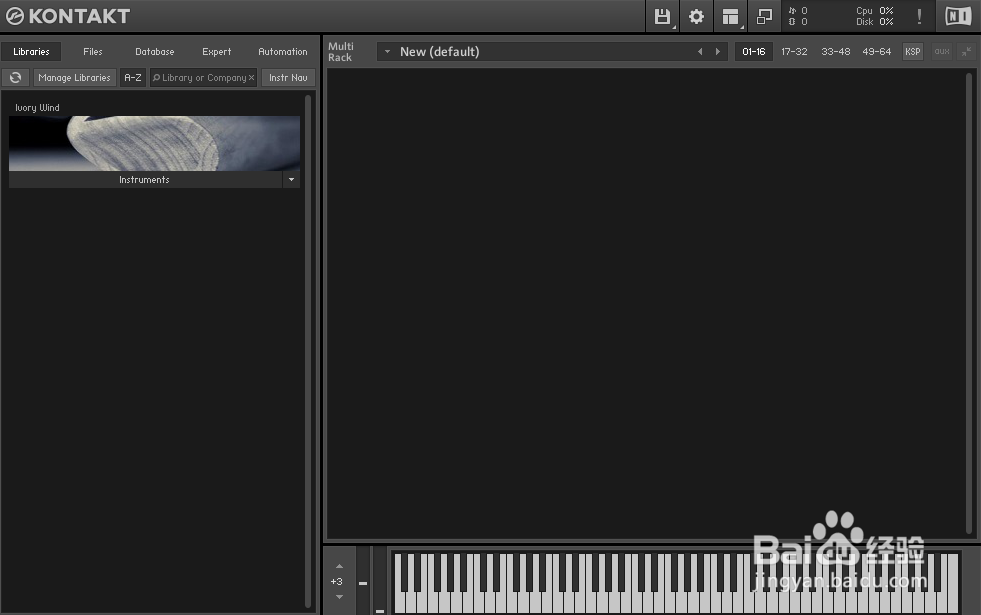Toggle the minimized view icon

pyautogui.click(x=764, y=16)
